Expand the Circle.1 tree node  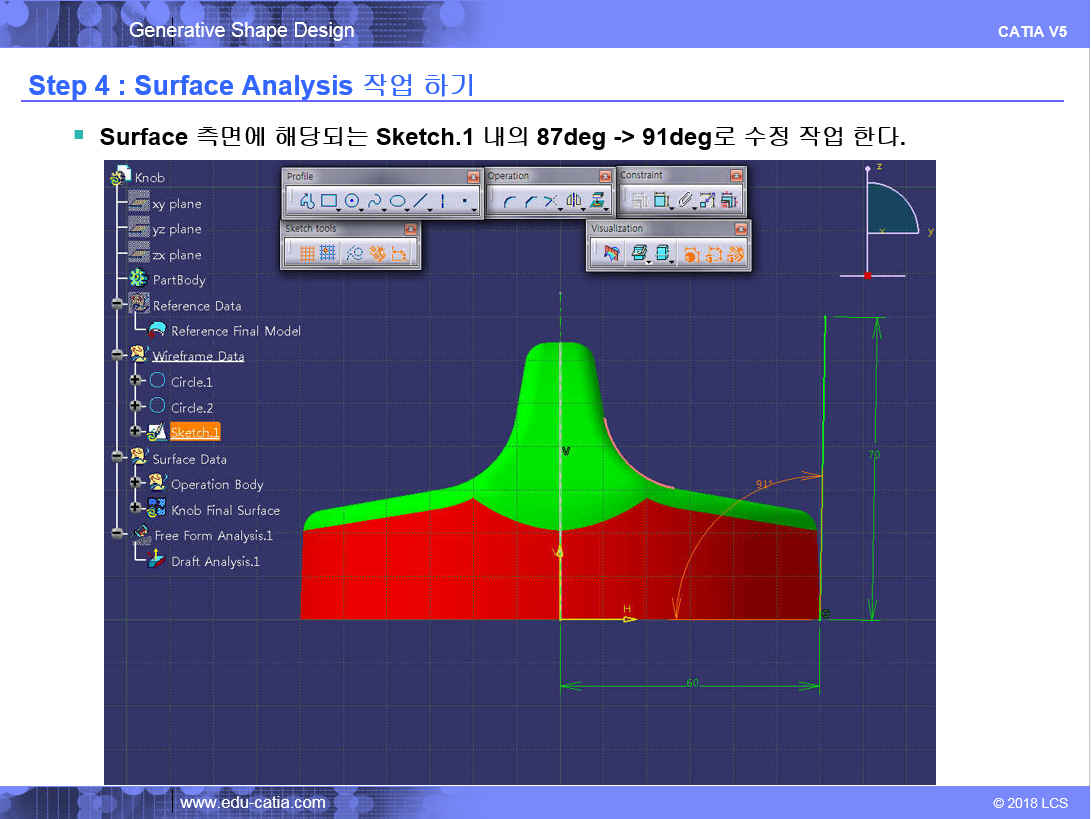click(135, 381)
